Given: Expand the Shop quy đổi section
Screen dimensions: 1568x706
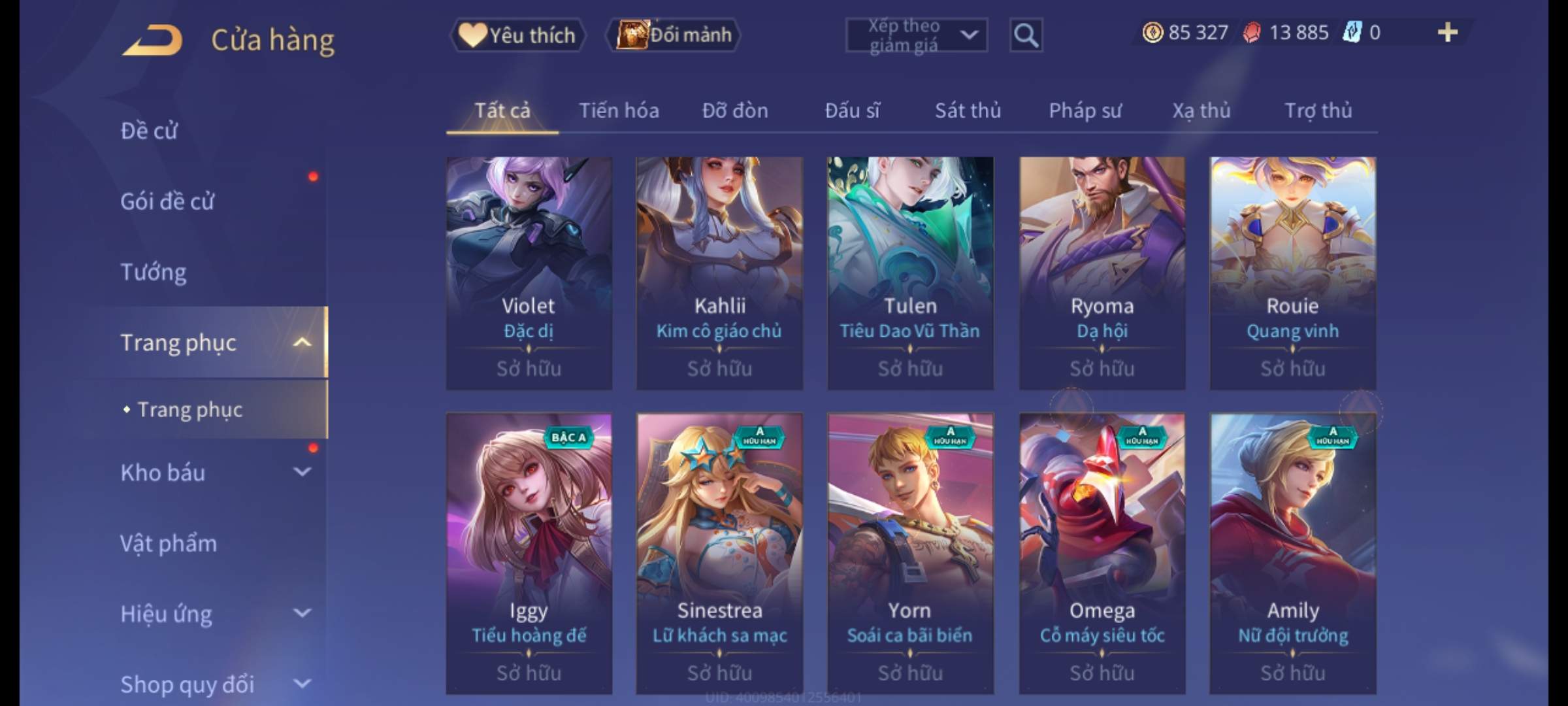Looking at the screenshot, I should click(302, 684).
